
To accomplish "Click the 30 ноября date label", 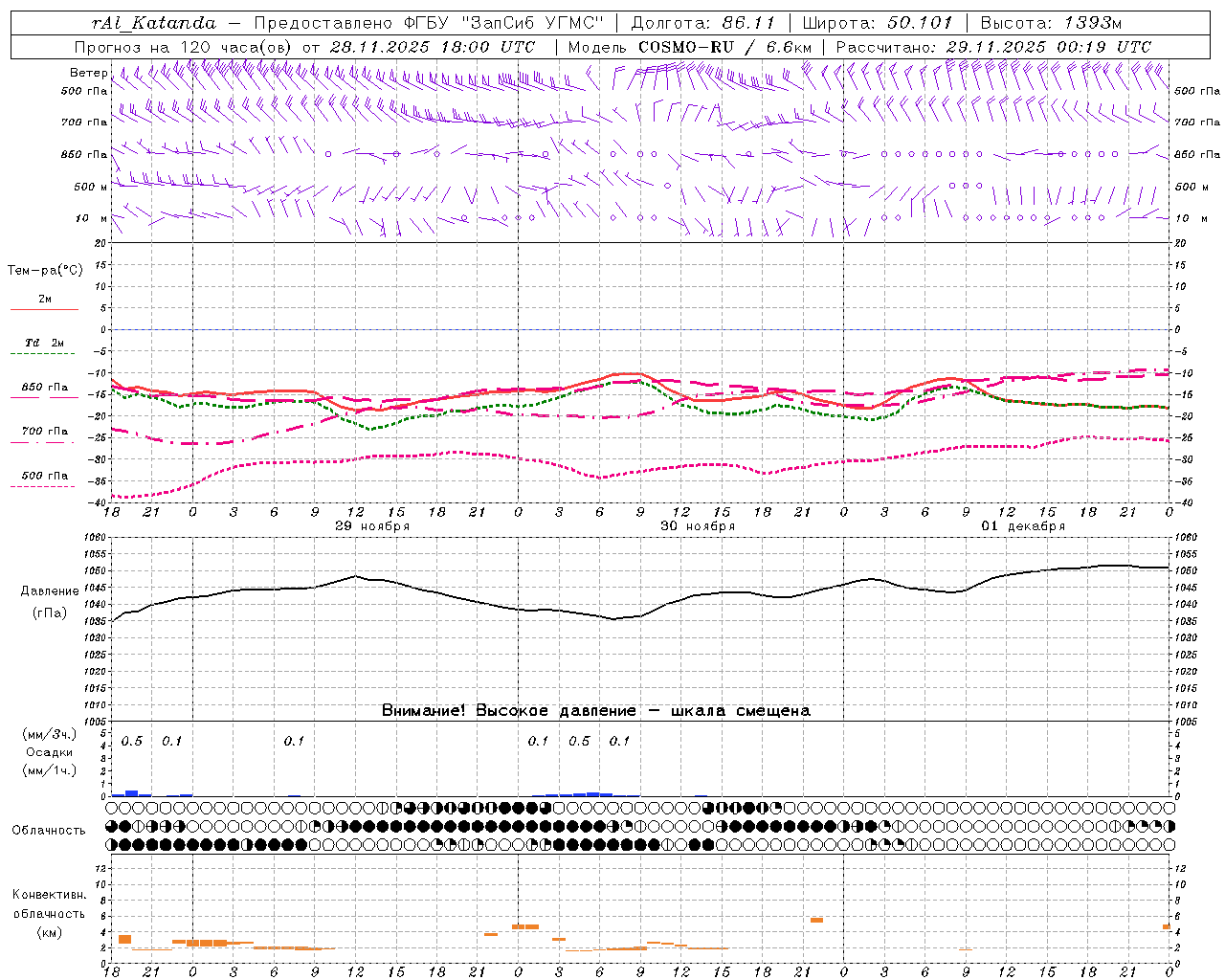I will 698,526.
